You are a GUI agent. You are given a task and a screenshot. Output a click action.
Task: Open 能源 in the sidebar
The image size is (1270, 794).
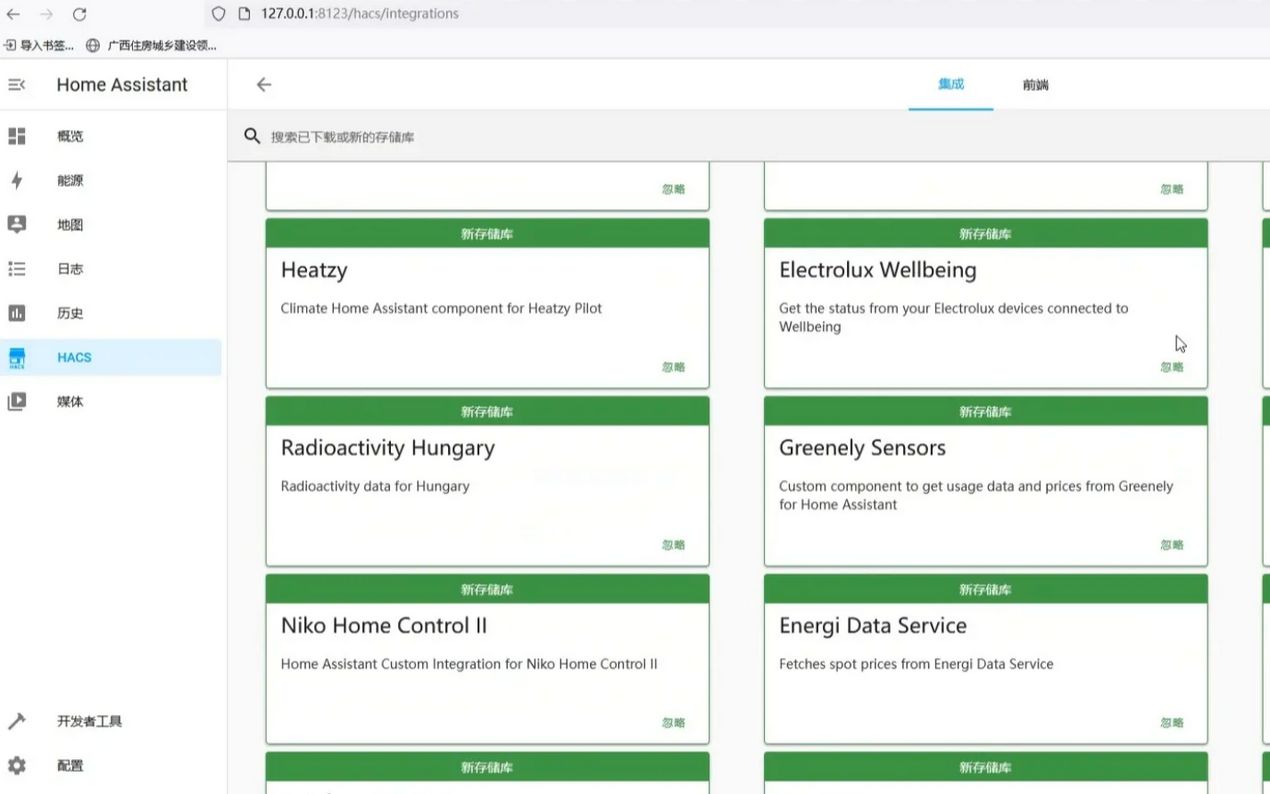point(70,180)
